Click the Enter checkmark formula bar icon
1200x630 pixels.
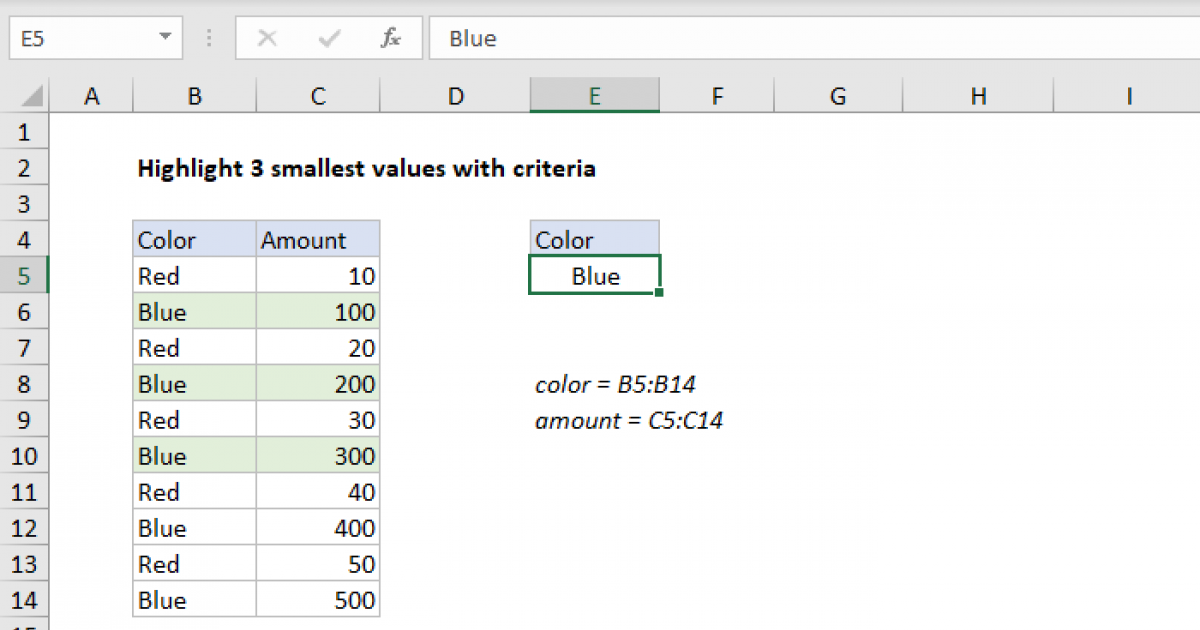point(328,39)
